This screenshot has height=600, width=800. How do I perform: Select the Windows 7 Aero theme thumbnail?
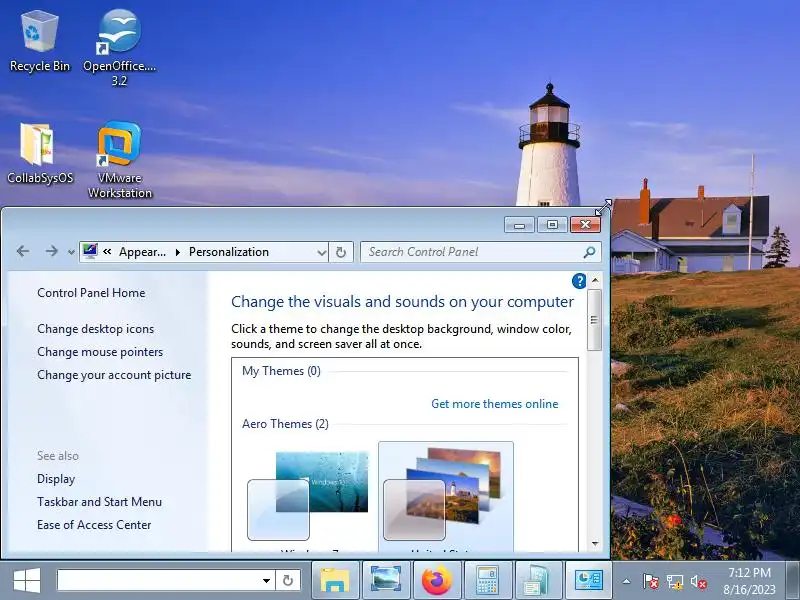(x=308, y=496)
